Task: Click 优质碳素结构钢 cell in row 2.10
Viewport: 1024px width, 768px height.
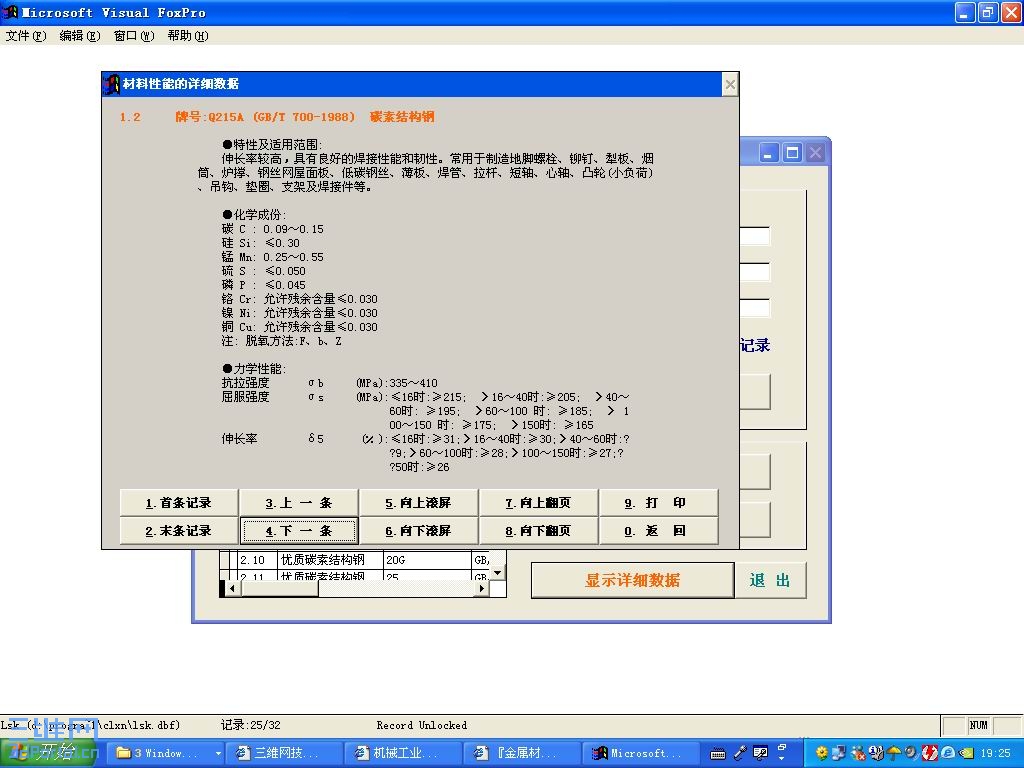Action: click(x=329, y=560)
